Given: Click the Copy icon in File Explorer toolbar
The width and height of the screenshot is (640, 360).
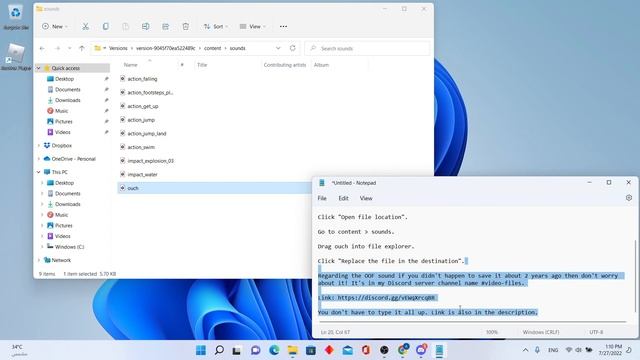Looking at the screenshot, I should [x=105, y=27].
